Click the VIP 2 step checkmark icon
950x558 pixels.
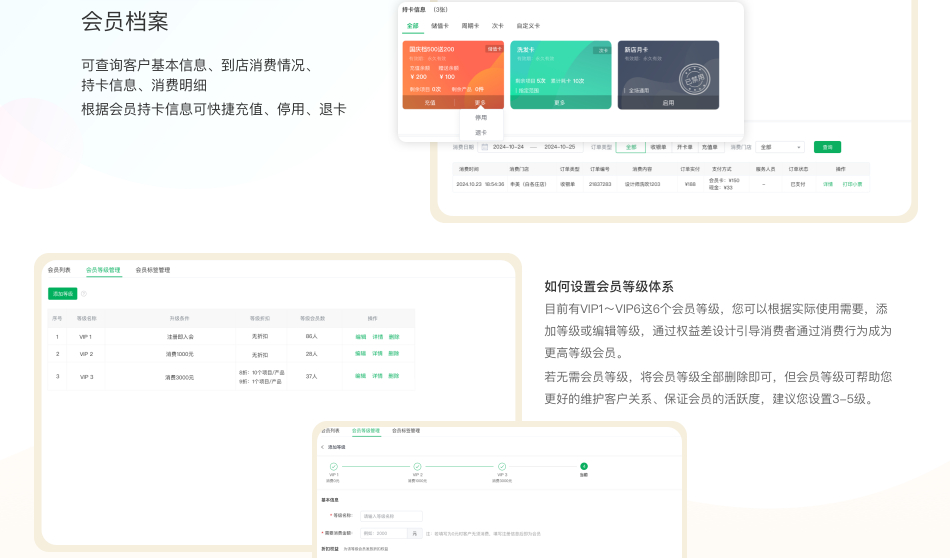coord(417,466)
